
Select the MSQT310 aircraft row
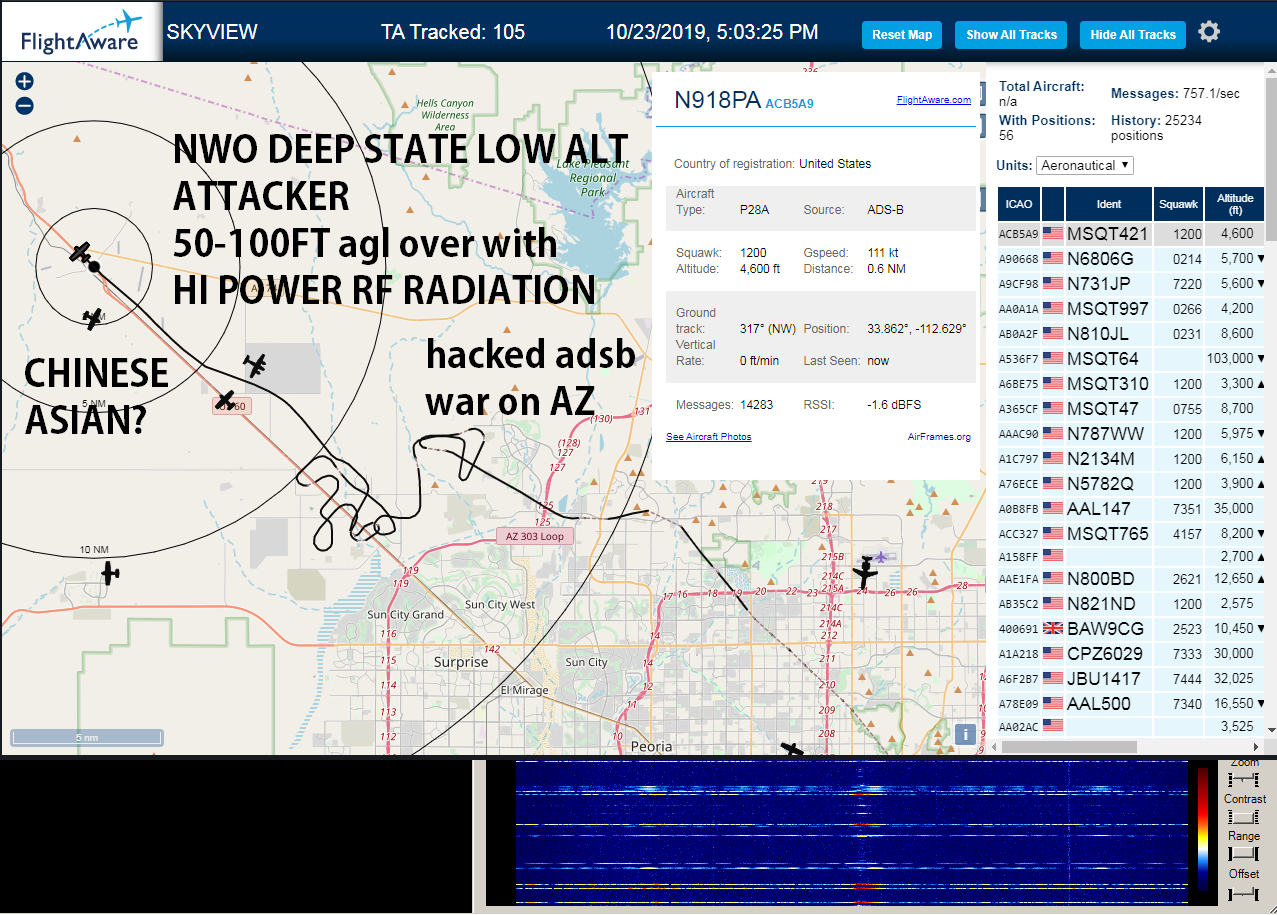tap(1131, 384)
